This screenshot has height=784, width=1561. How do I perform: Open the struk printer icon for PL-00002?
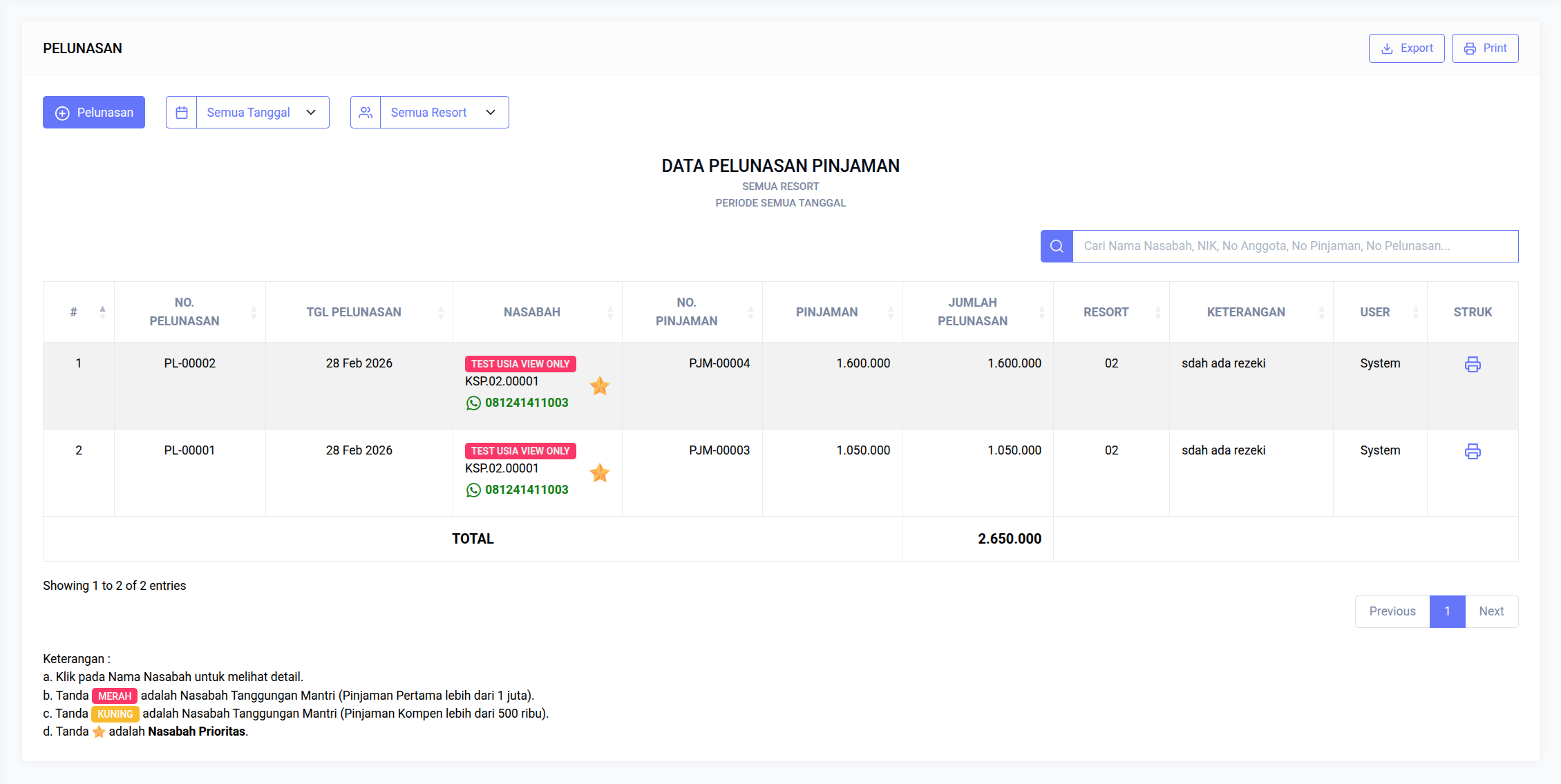tap(1473, 364)
